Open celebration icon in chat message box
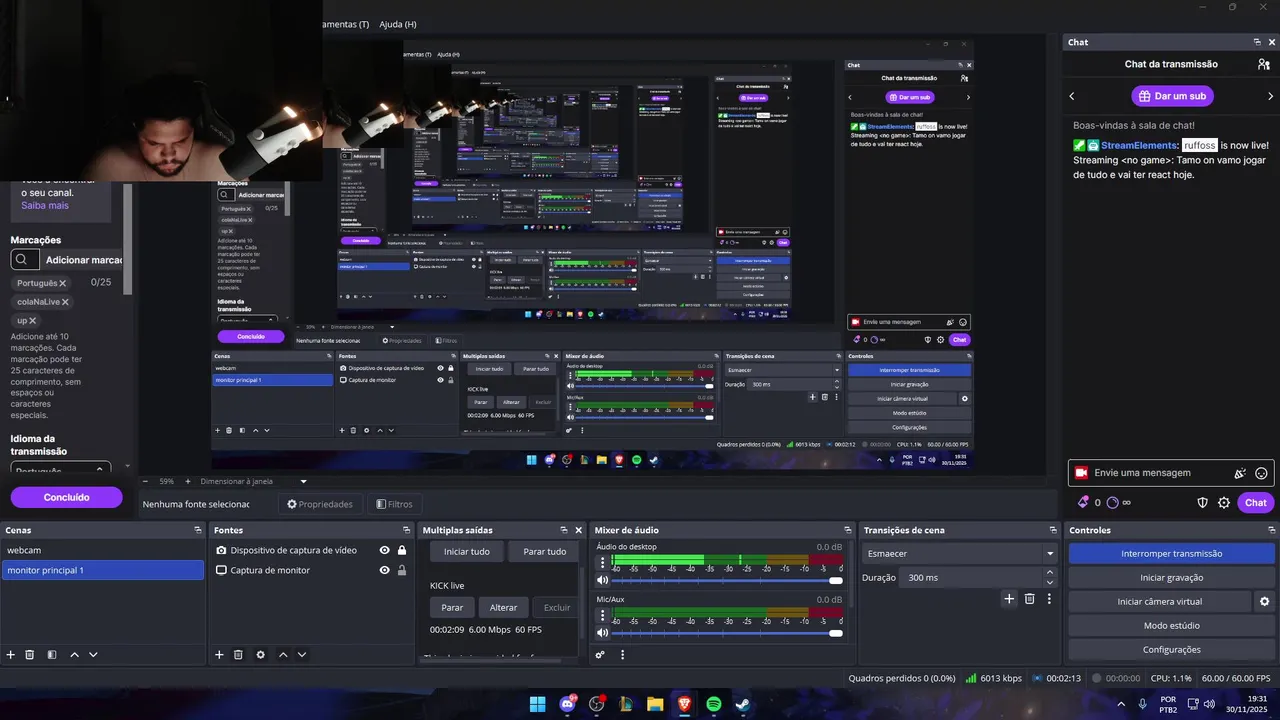Viewport: 1280px width, 720px height. [1240, 473]
